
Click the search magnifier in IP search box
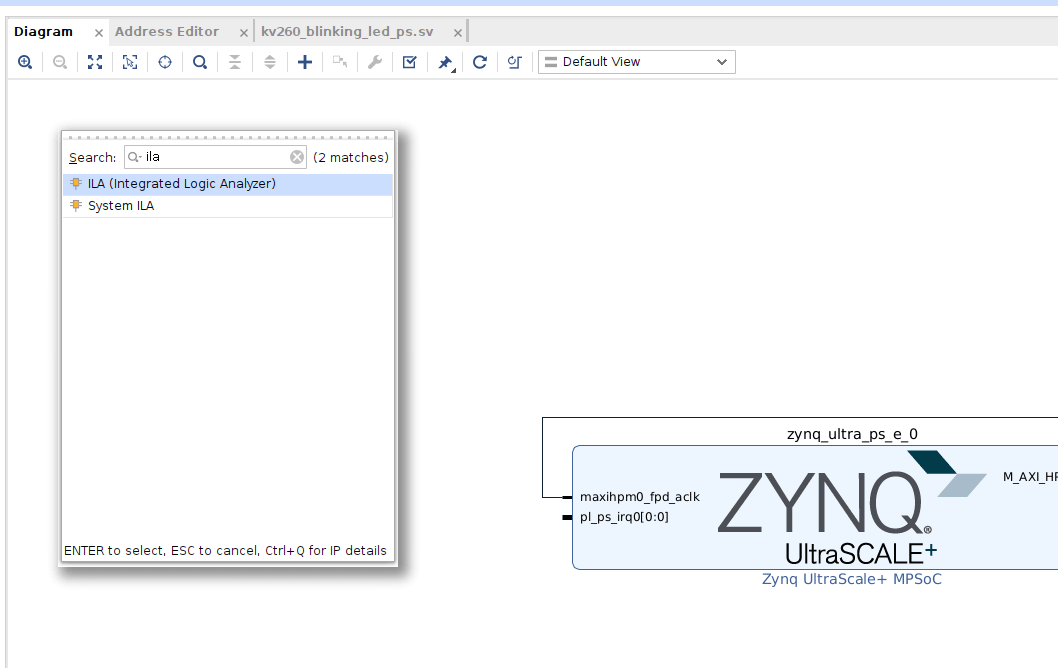[x=134, y=157]
